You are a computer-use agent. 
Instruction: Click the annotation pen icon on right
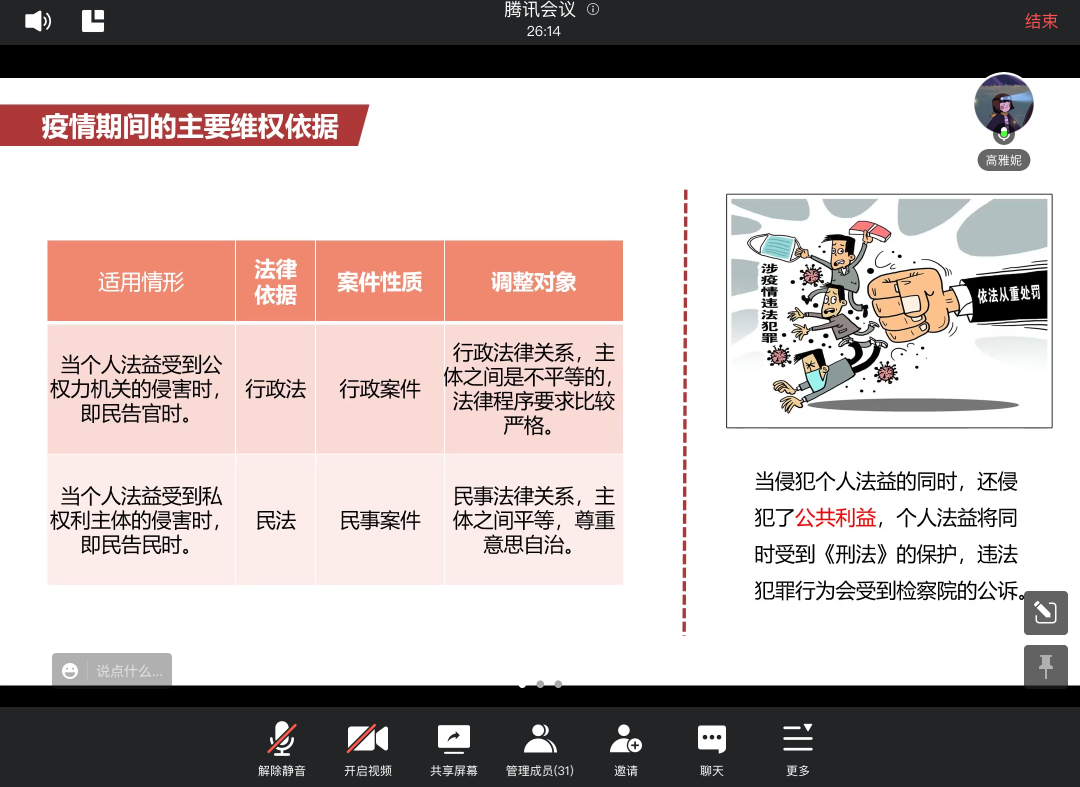[x=1045, y=611]
